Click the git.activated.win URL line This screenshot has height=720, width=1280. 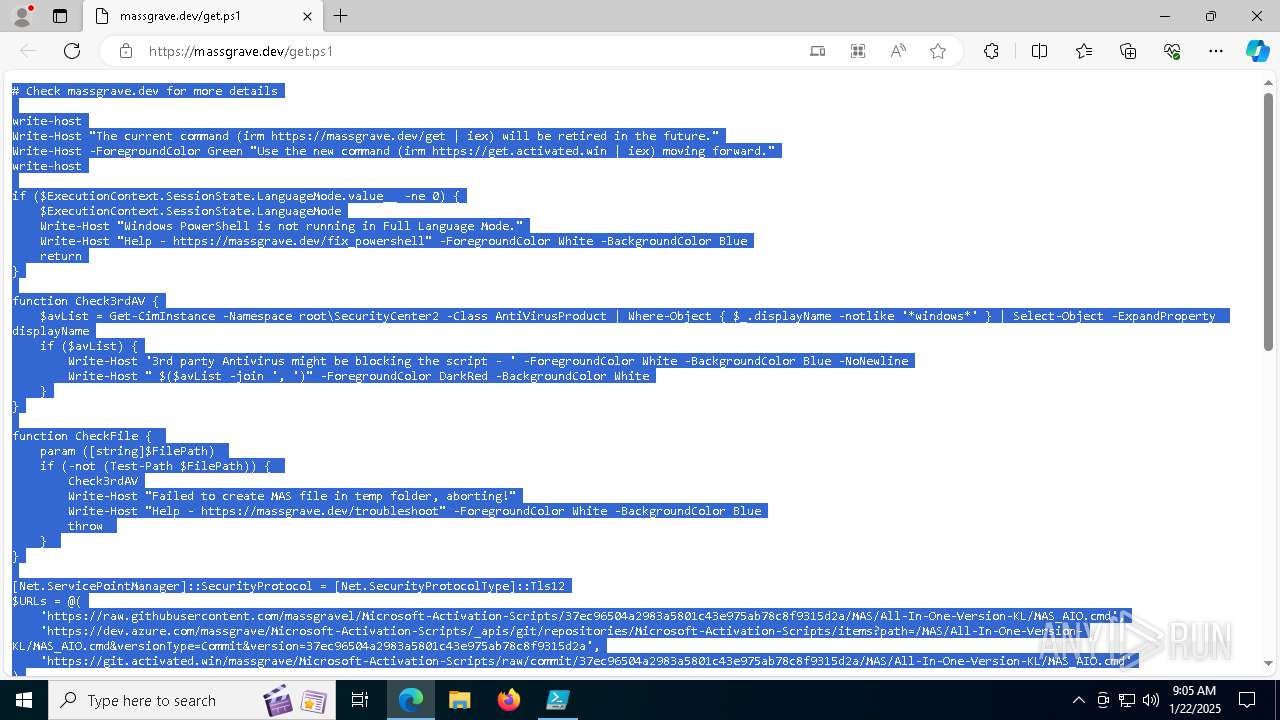click(x=584, y=661)
